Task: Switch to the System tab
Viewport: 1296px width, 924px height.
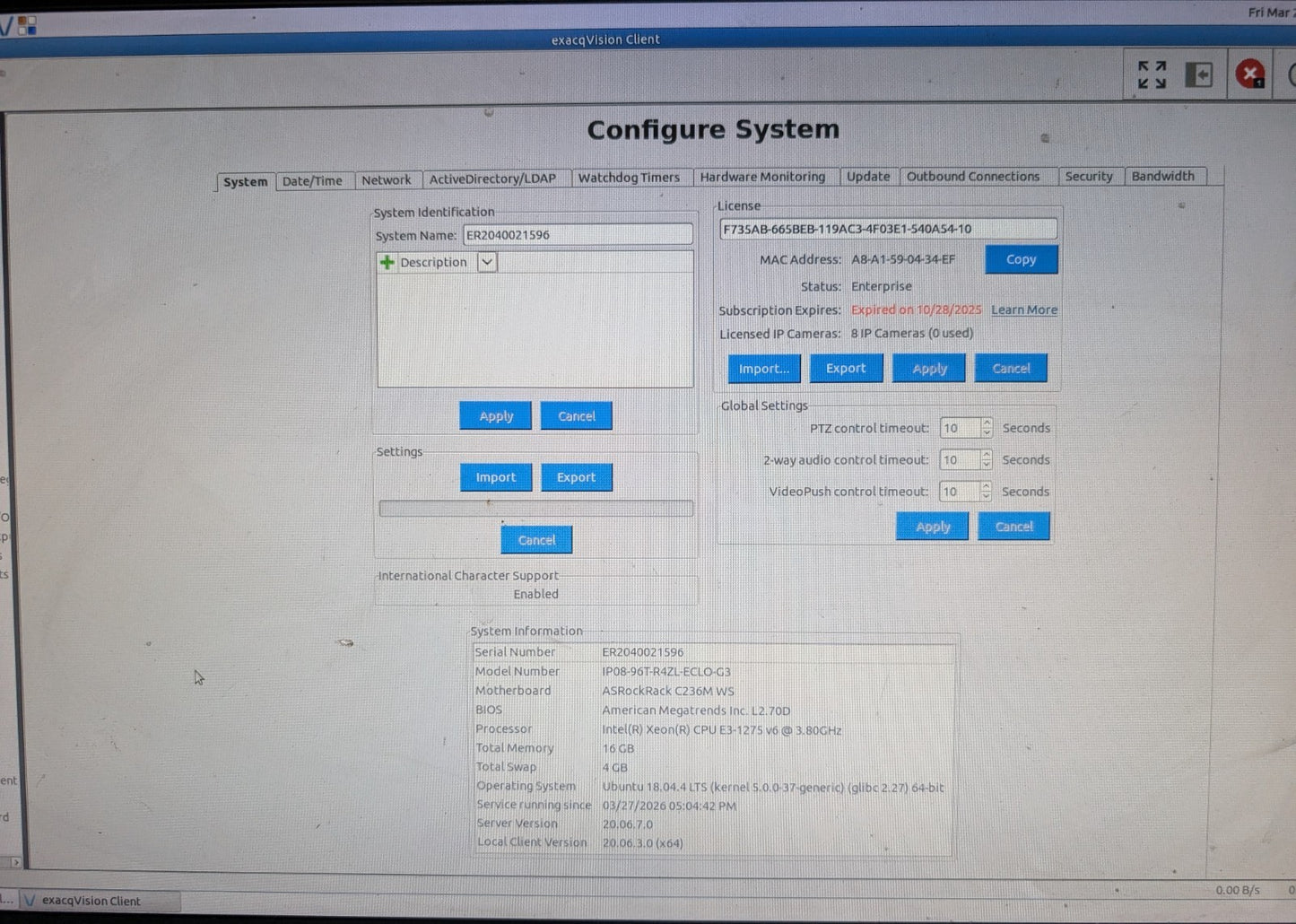Action: point(245,181)
